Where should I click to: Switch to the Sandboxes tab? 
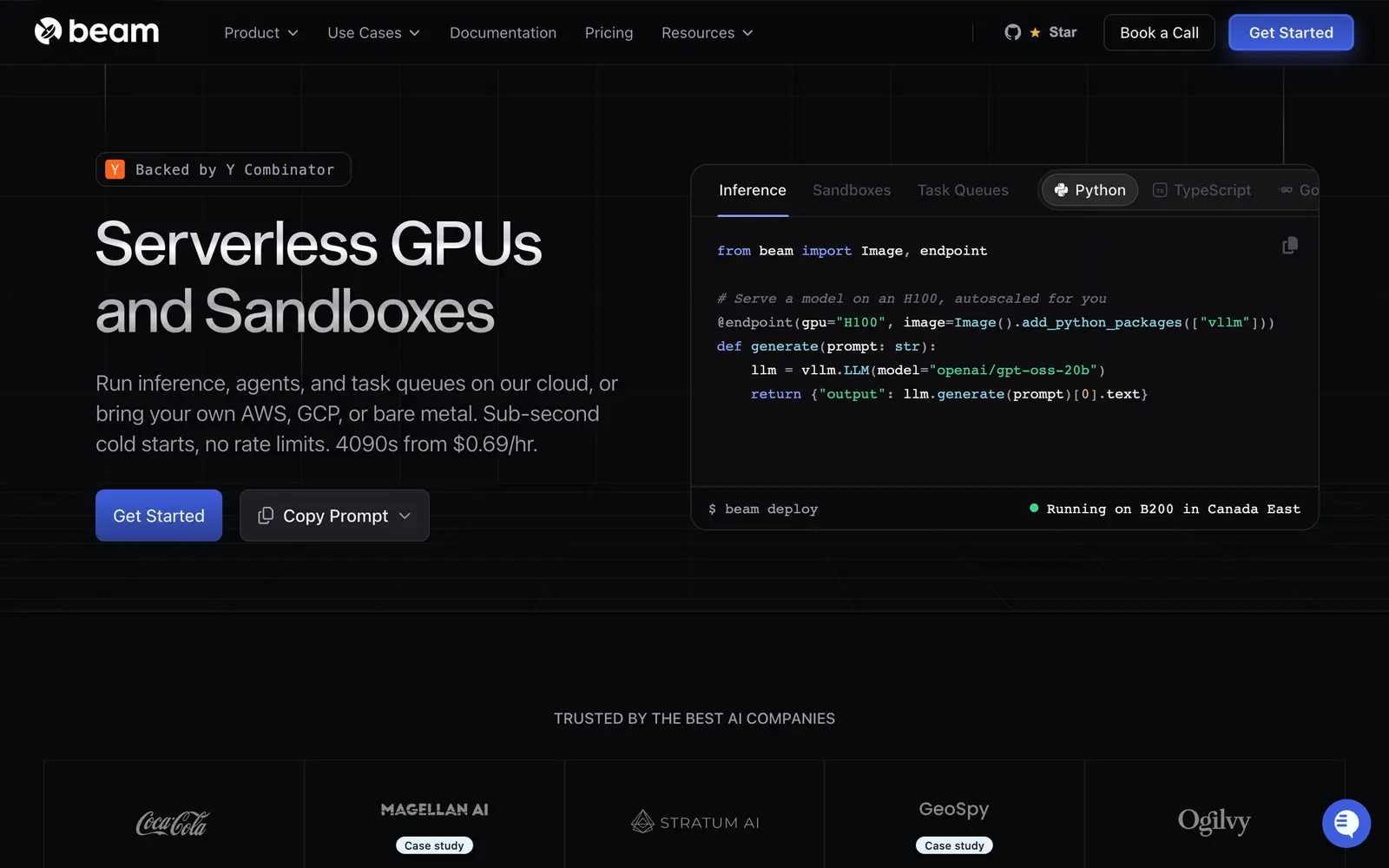[x=852, y=190]
